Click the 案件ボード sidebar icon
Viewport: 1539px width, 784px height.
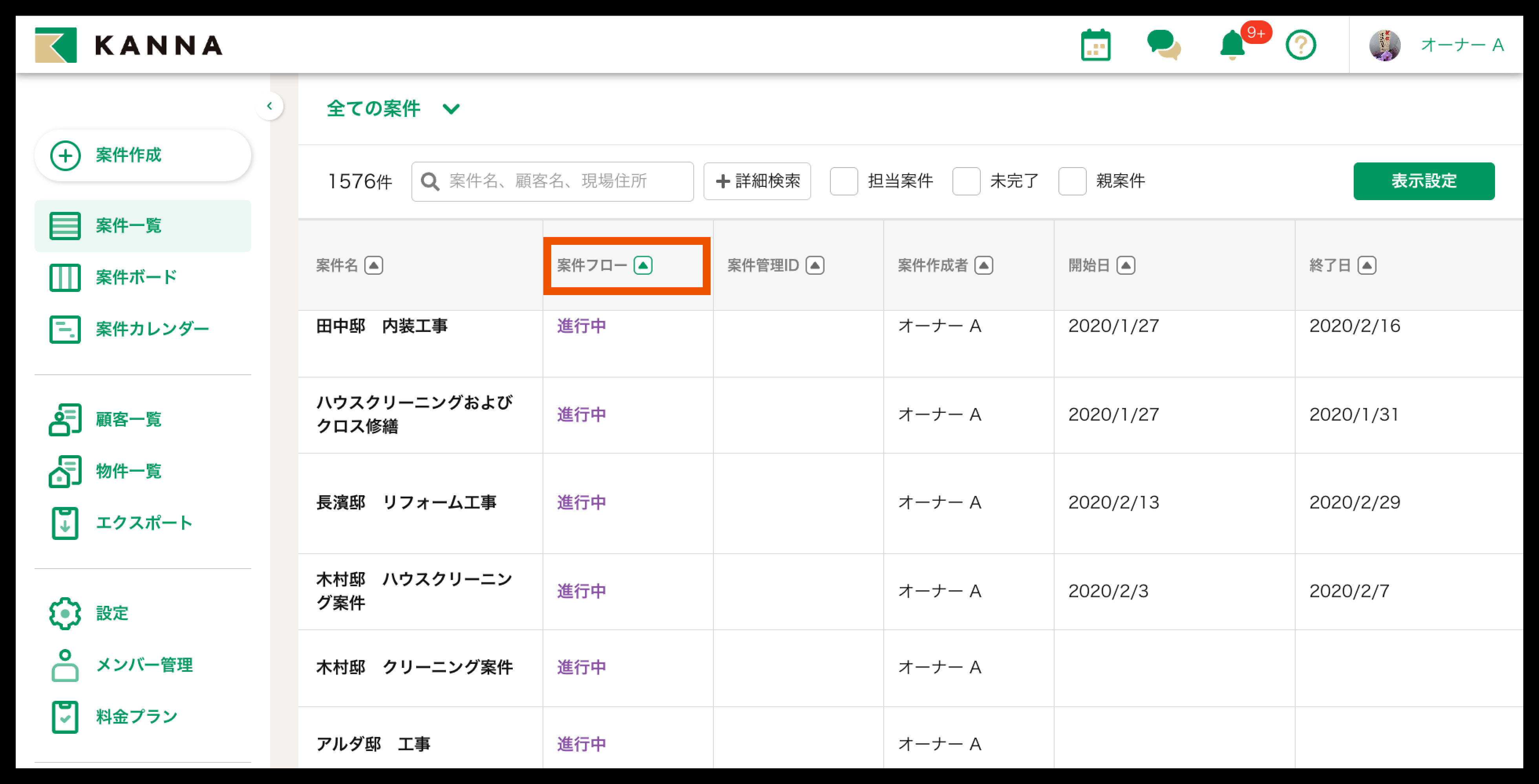click(x=64, y=278)
